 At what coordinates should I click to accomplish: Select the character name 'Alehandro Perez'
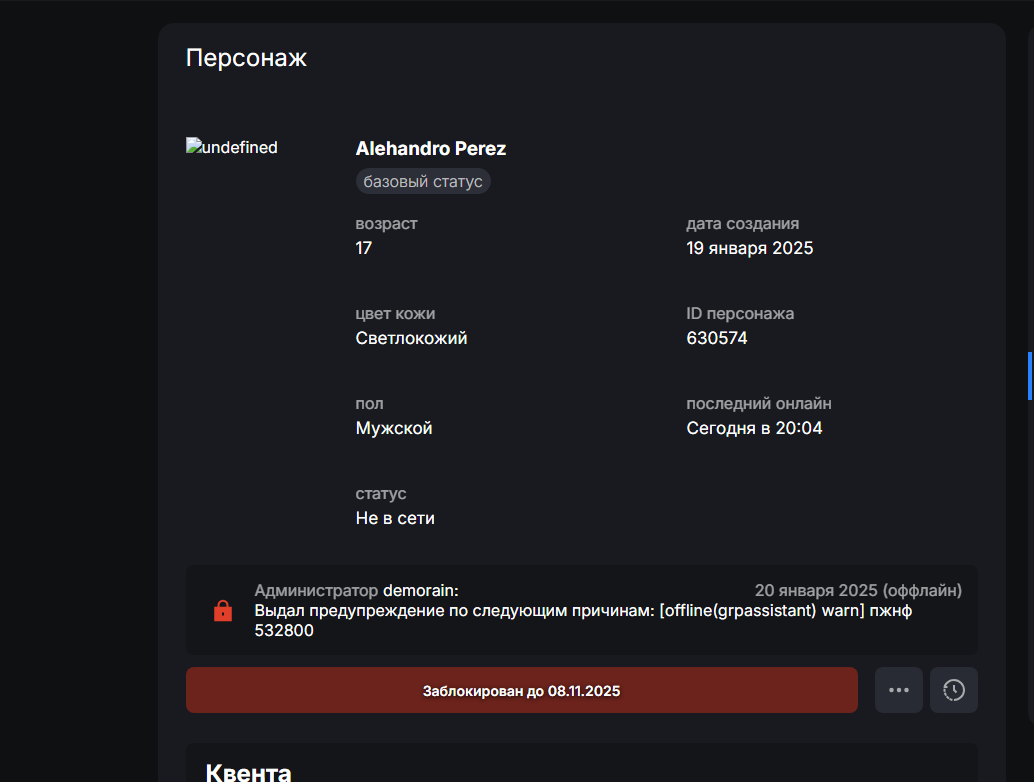(430, 149)
